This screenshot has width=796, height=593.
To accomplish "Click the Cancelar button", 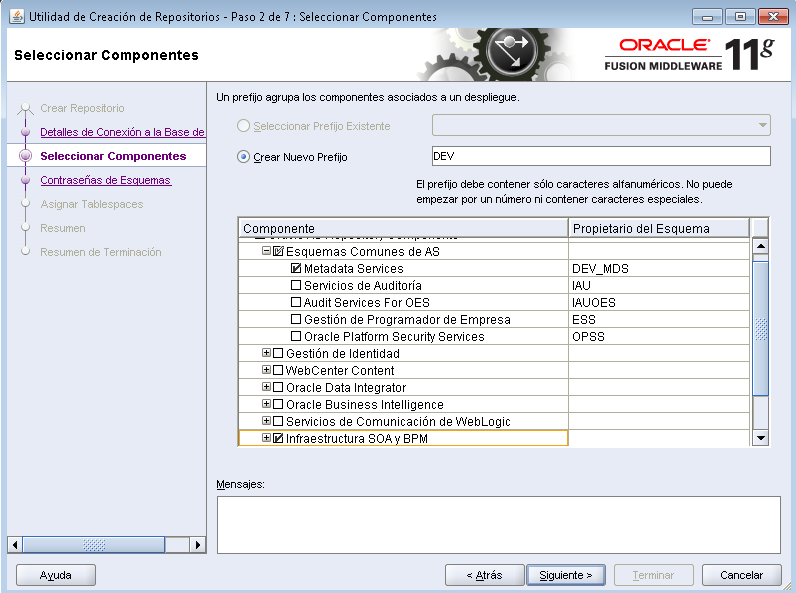I will [x=741, y=575].
